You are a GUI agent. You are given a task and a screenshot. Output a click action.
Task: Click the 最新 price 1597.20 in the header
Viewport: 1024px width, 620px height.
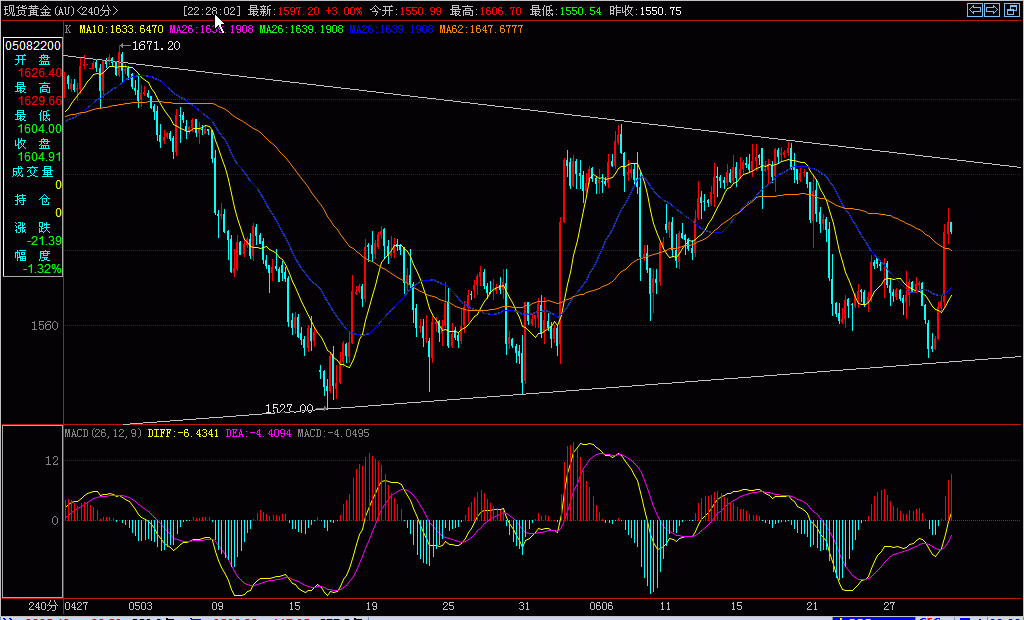300,11
